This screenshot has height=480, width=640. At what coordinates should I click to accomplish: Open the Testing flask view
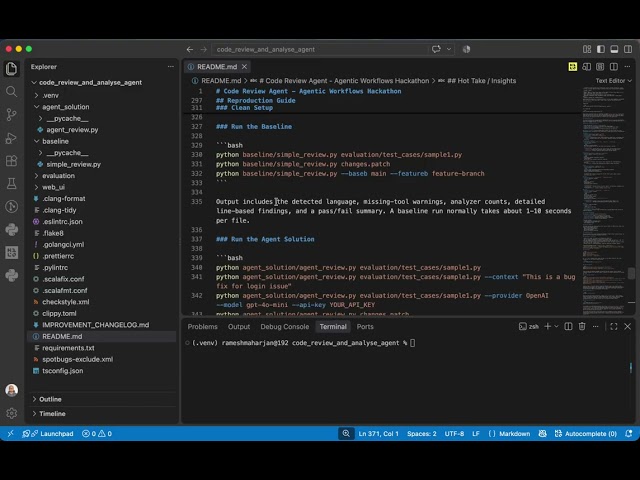11,184
